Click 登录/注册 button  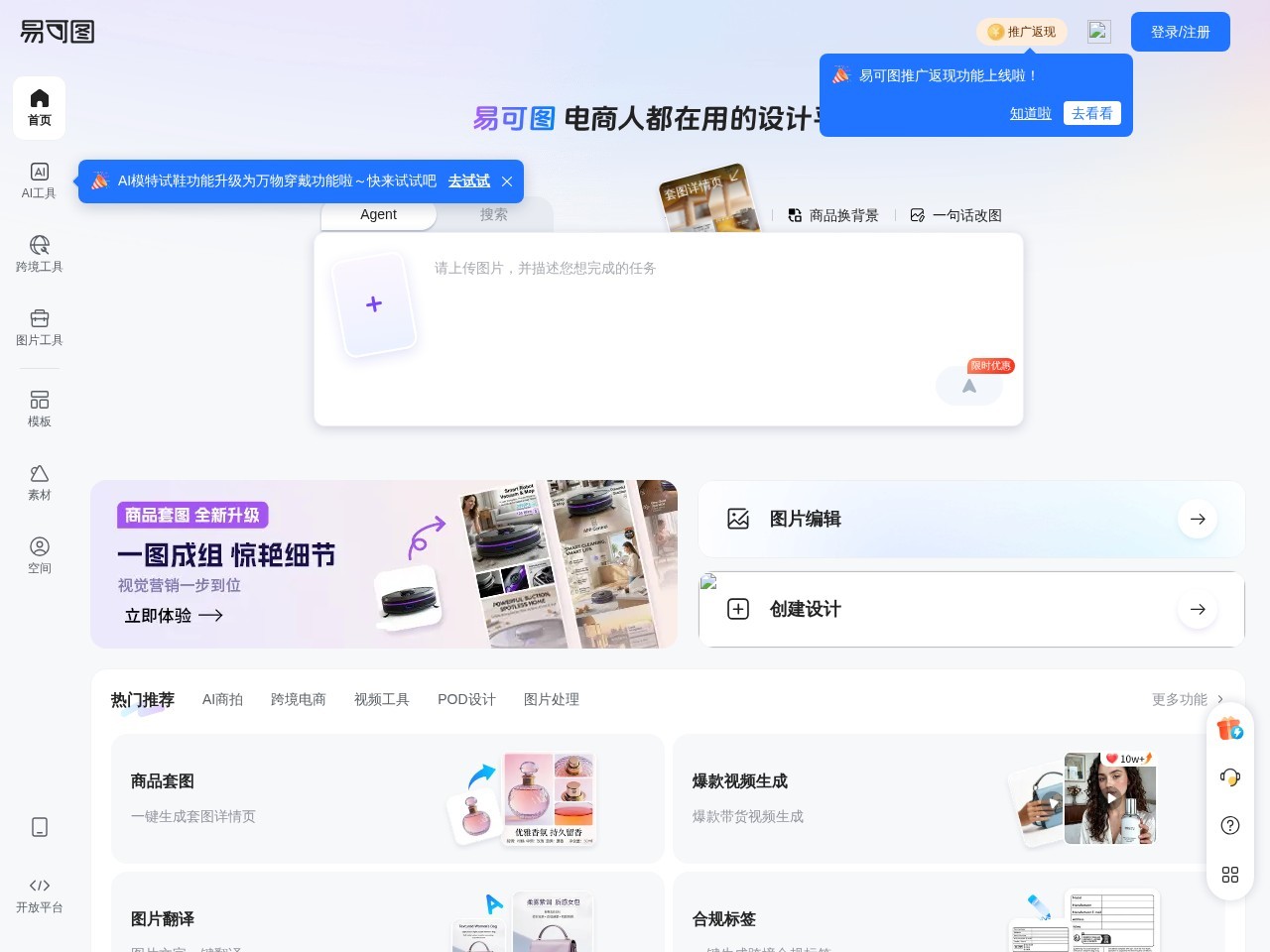[x=1181, y=32]
